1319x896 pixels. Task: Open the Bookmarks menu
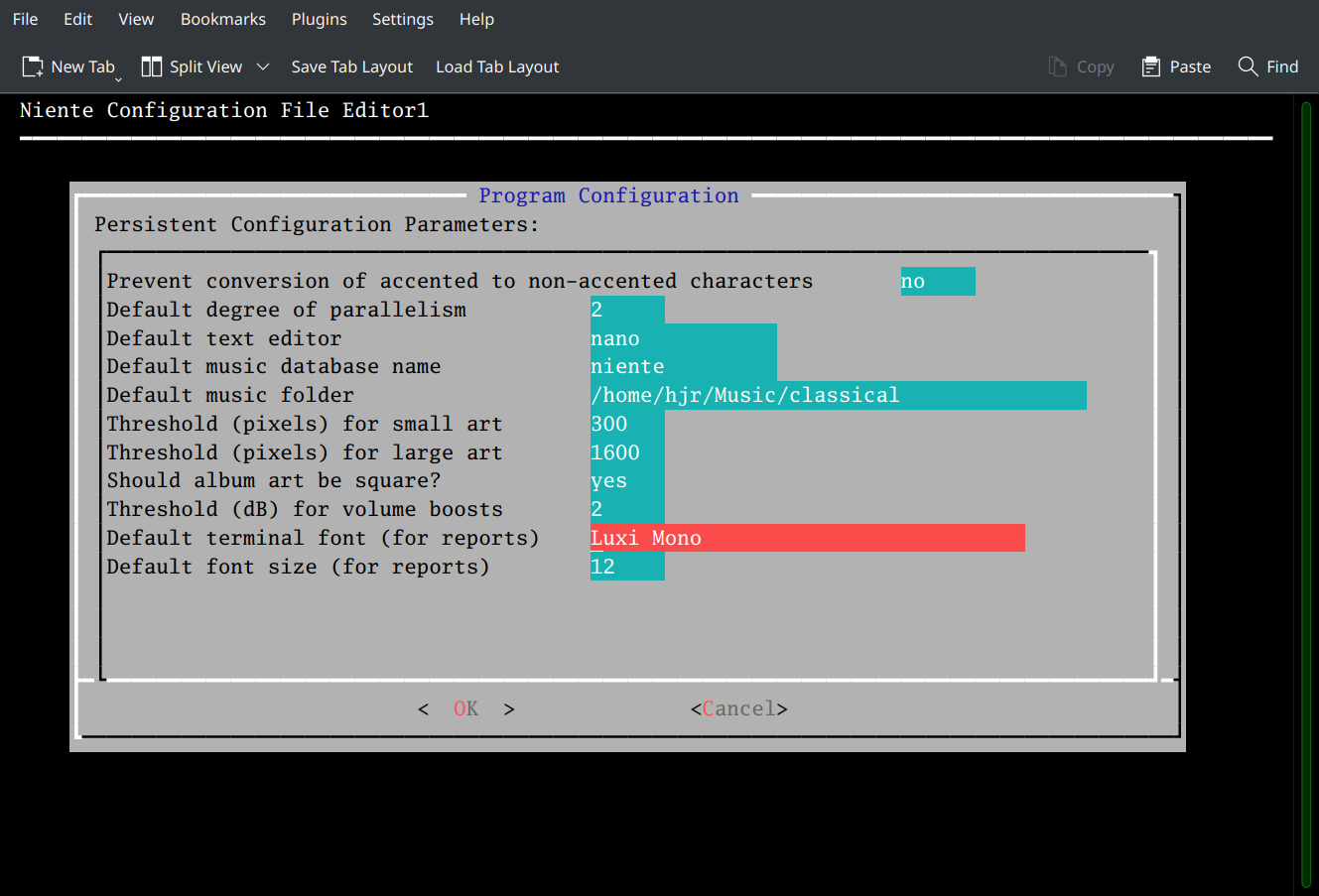222,19
